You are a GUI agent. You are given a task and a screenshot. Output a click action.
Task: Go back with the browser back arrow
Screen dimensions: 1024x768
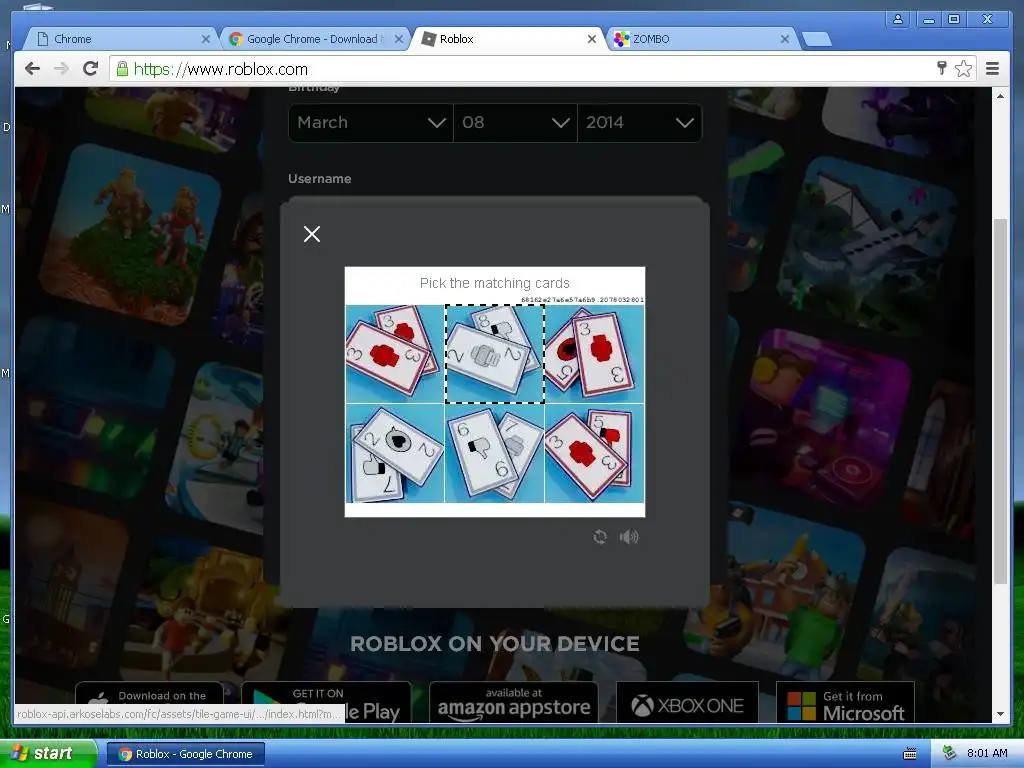32,69
